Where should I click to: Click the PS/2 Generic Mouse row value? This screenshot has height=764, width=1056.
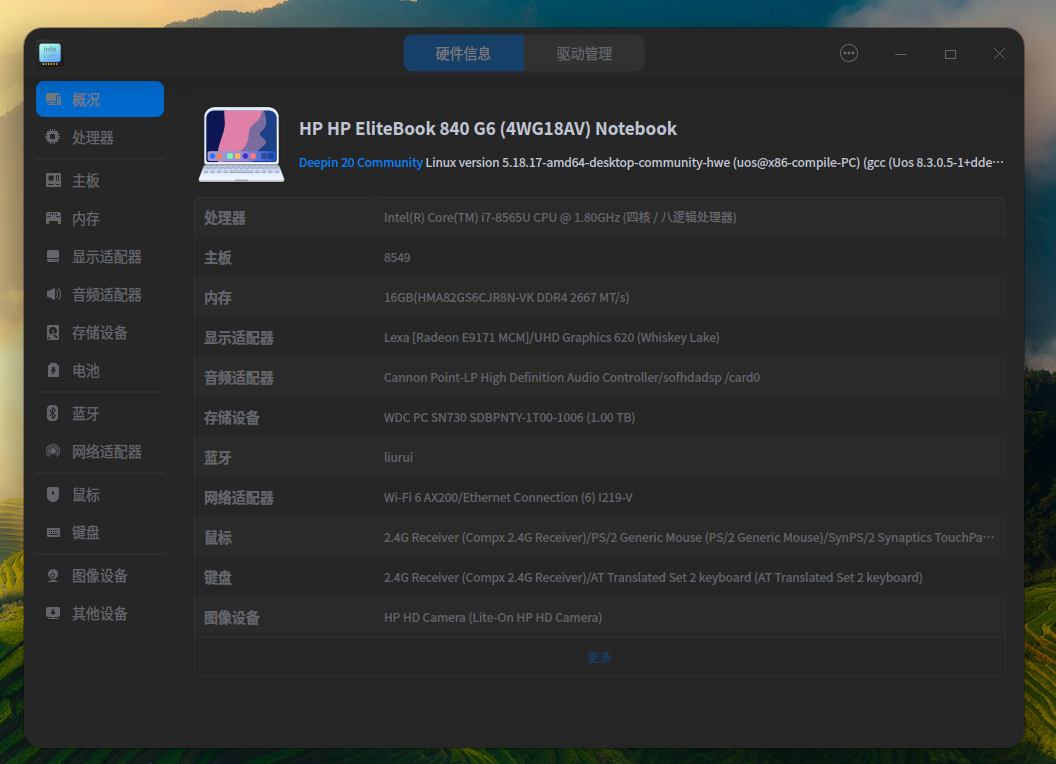pyautogui.click(x=689, y=538)
